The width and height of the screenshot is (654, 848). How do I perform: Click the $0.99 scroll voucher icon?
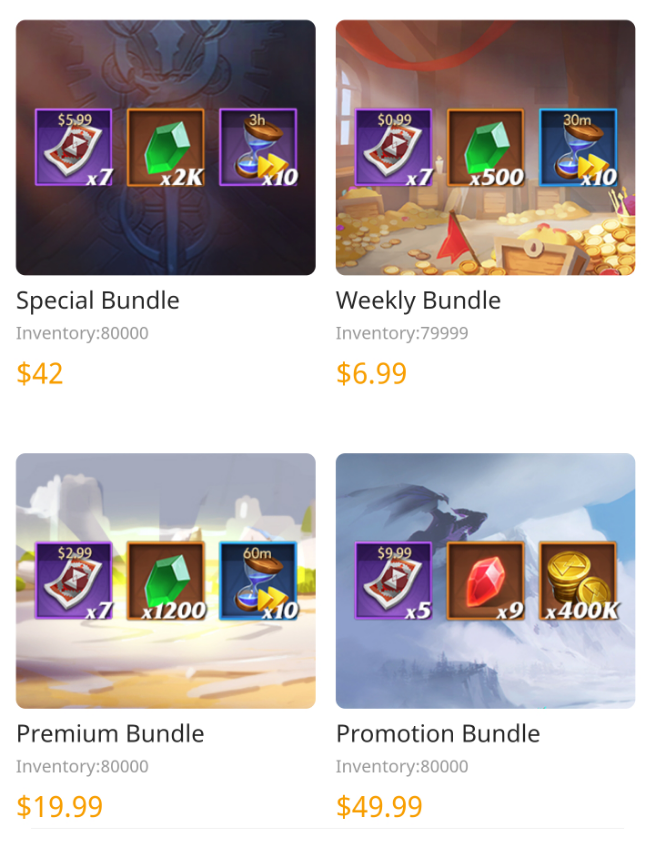point(393,147)
